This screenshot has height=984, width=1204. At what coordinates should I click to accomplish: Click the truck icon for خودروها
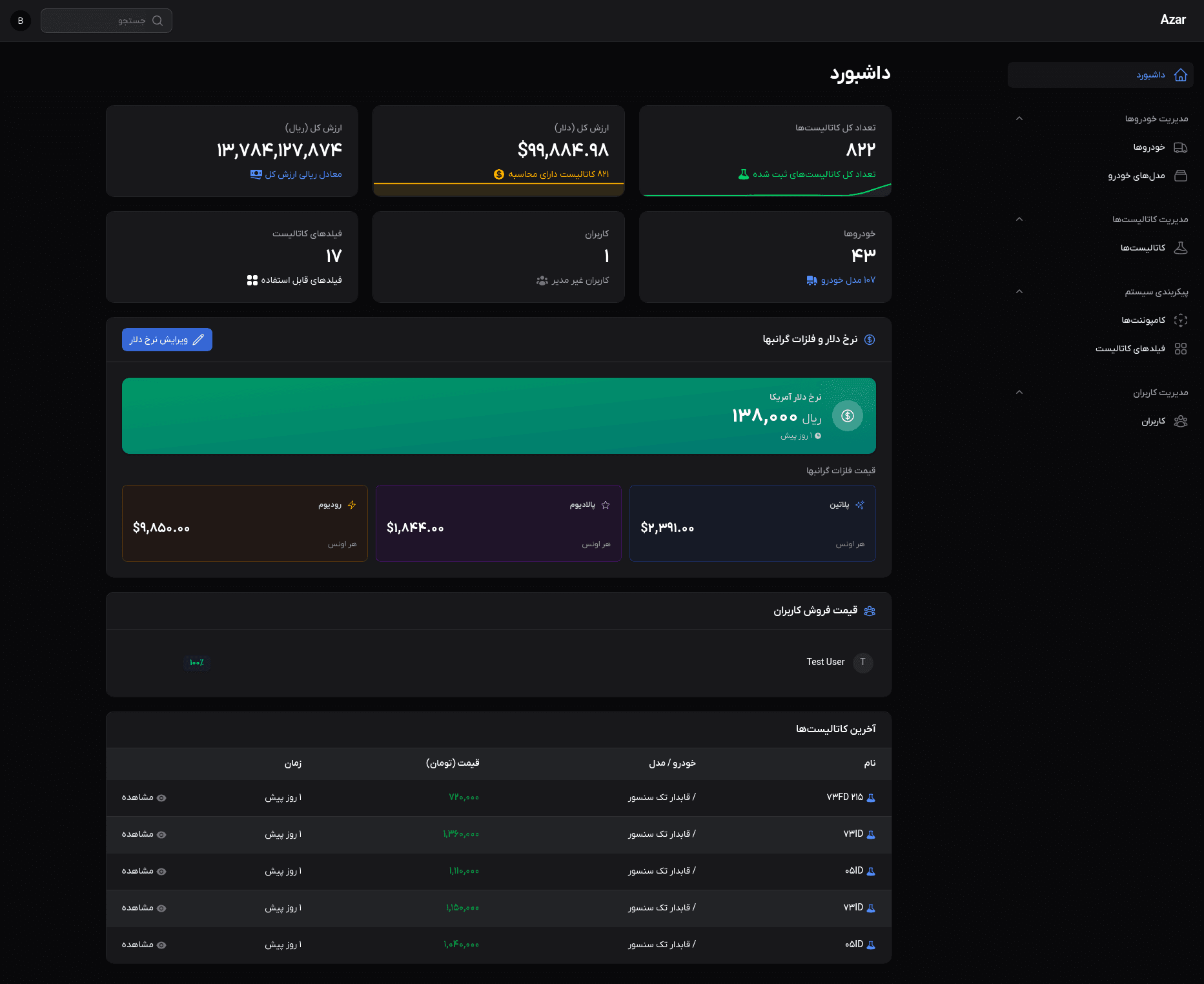point(1180,147)
